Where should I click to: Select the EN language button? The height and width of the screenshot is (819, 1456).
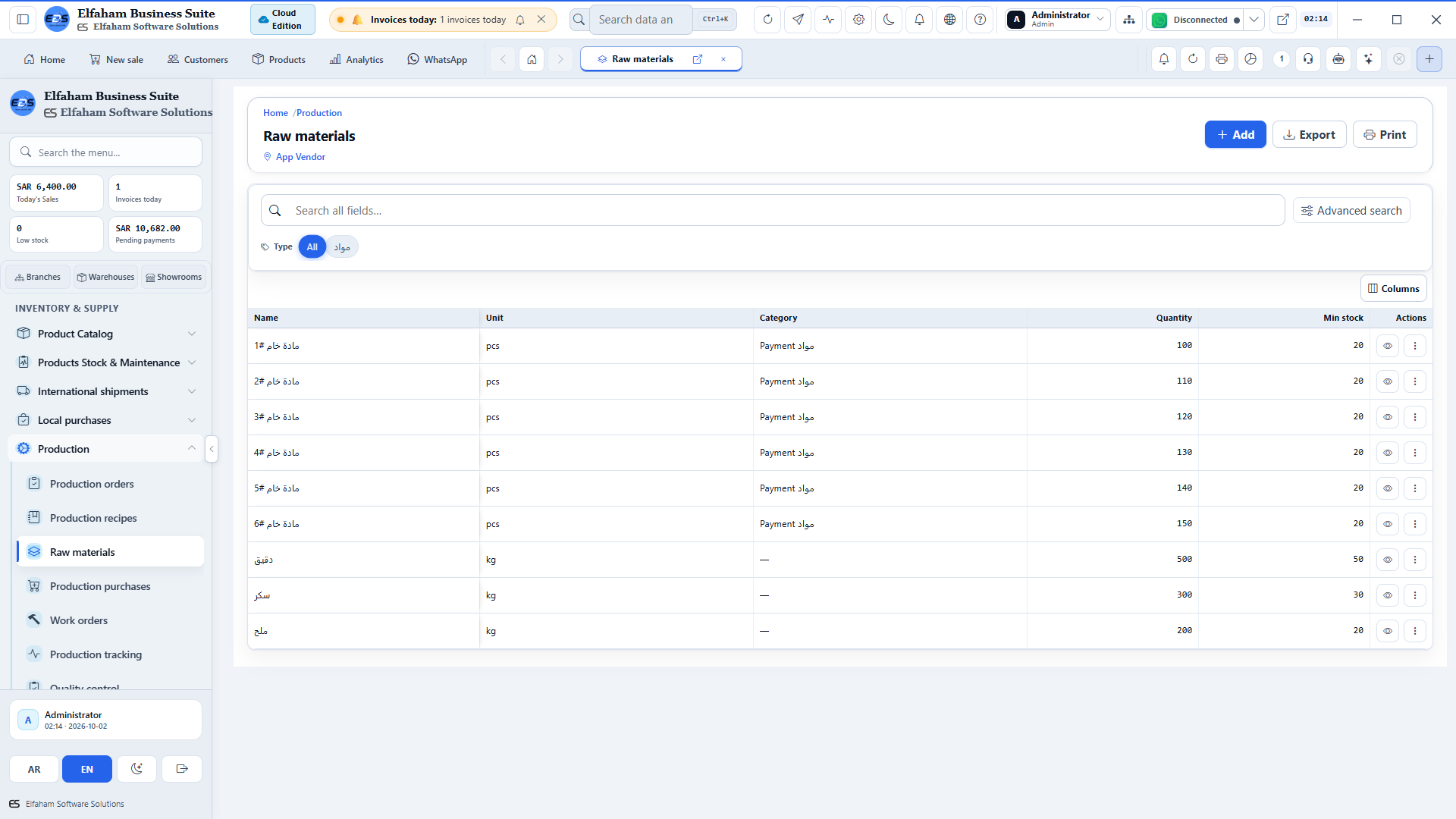click(x=87, y=769)
